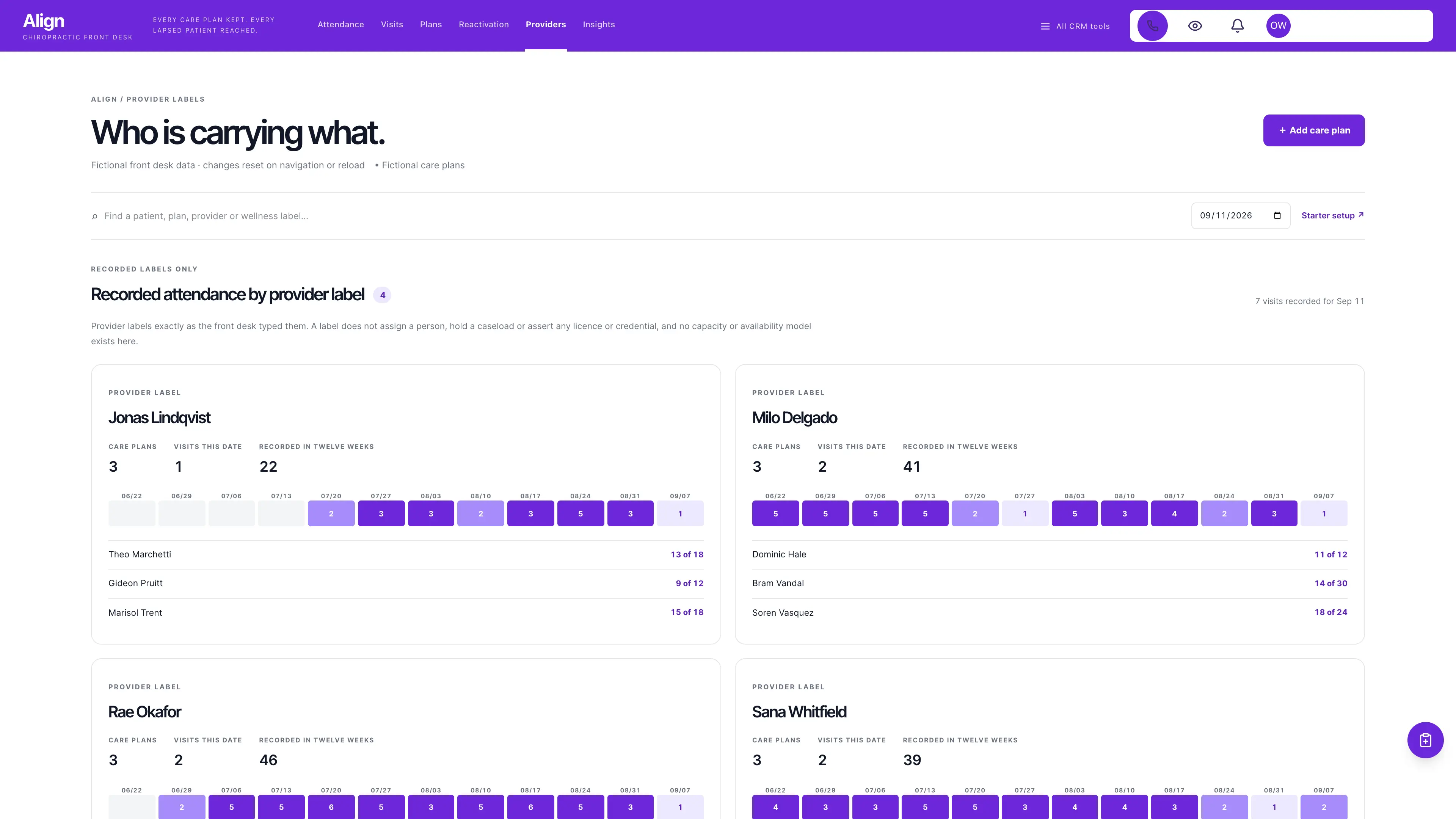The height and width of the screenshot is (819, 1456).
Task: Click the 13 of 18 progress value
Action: click(x=687, y=554)
